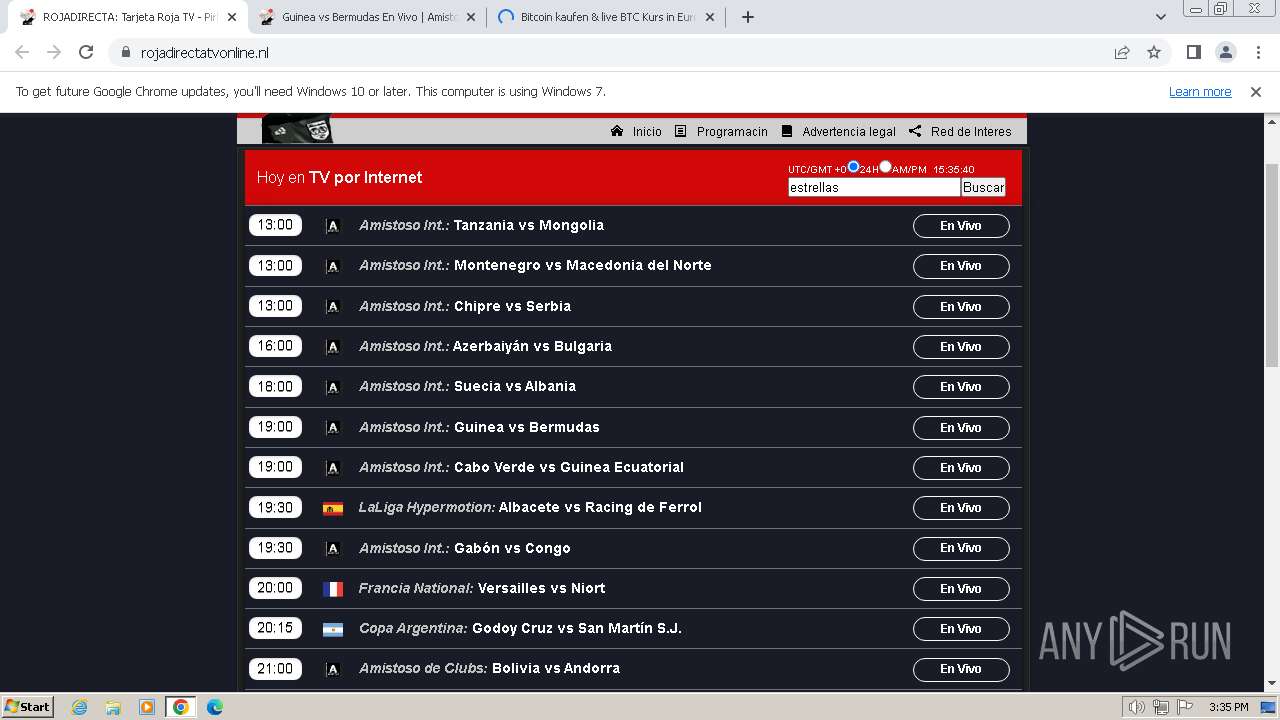Click the Argentina flag icon for Copa Argentina
Viewport: 1280px width, 720px height.
click(333, 629)
